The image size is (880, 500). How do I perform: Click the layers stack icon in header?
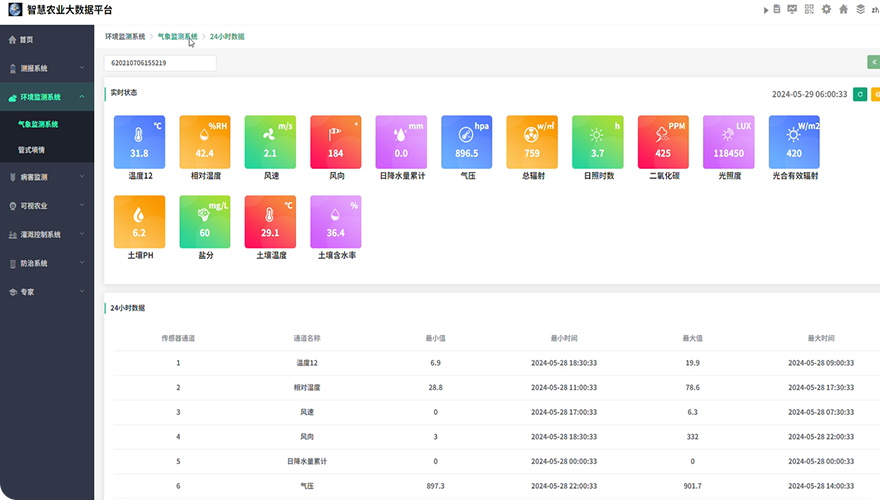point(860,9)
